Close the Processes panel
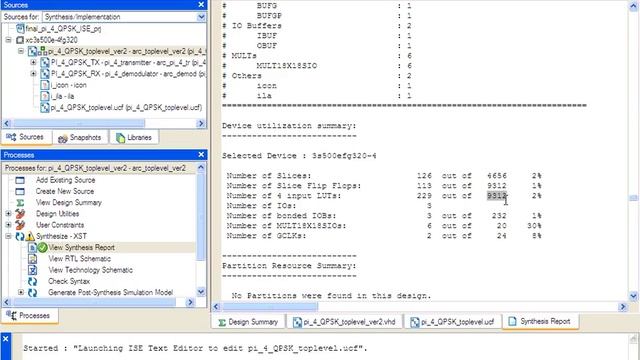 coord(201,154)
